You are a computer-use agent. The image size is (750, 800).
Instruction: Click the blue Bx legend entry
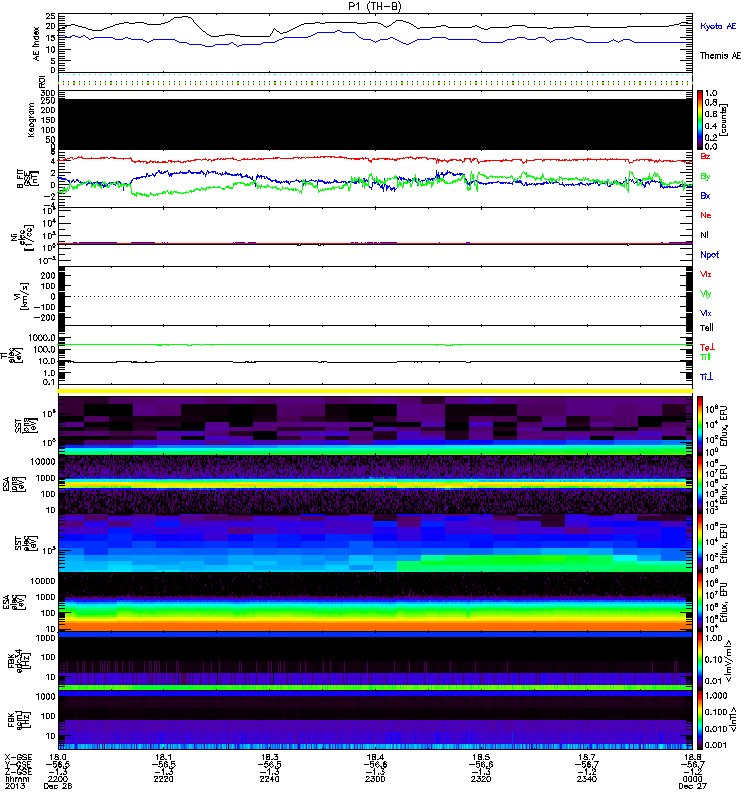706,196
